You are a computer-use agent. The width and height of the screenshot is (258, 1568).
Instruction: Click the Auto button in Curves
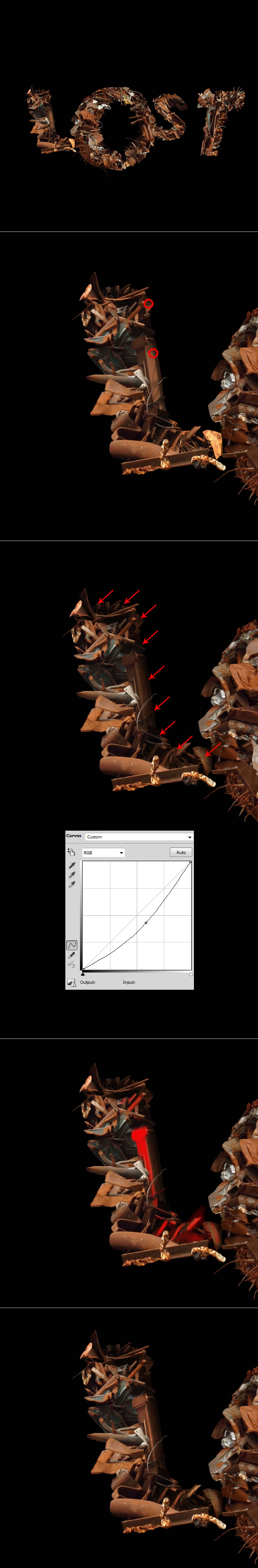click(181, 852)
